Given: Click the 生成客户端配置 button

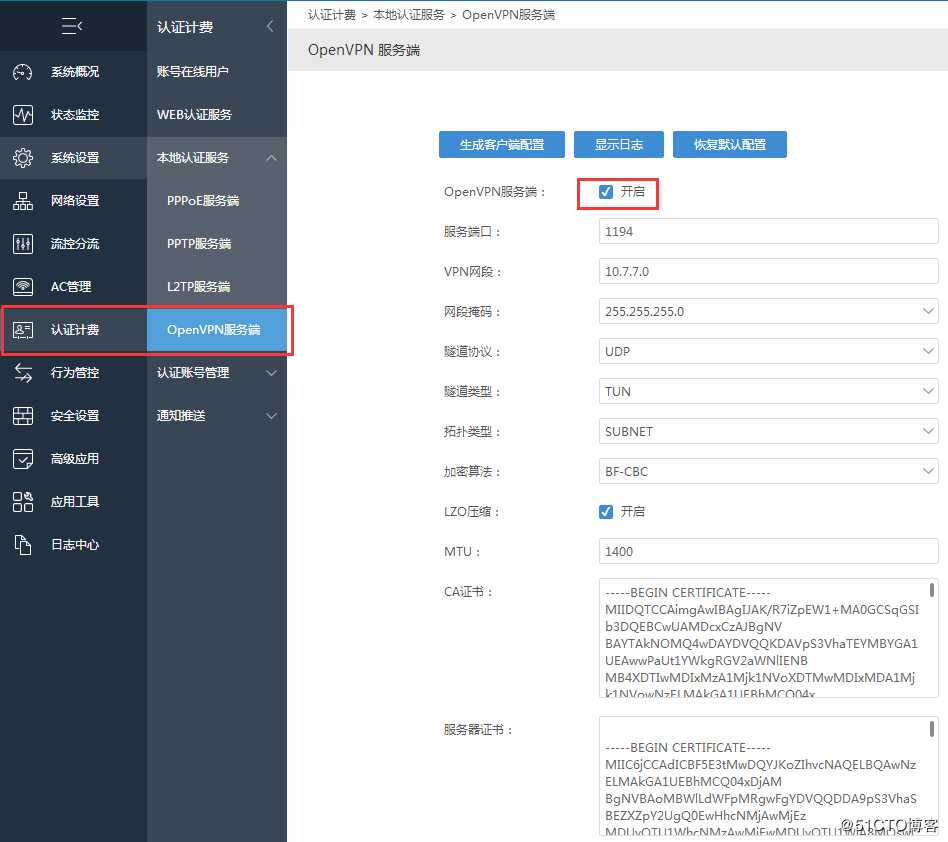Looking at the screenshot, I should pos(502,144).
